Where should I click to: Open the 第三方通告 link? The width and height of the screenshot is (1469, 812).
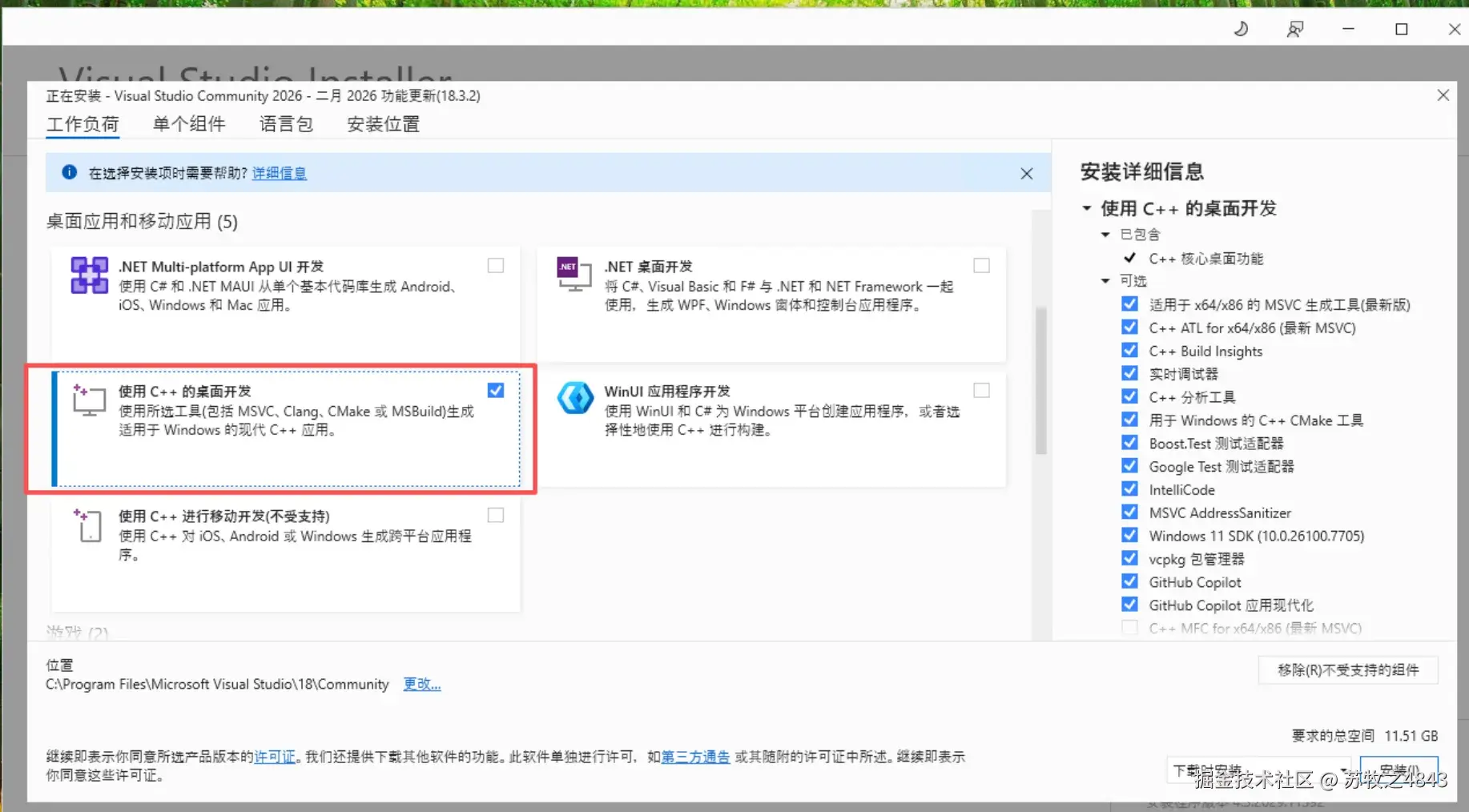[695, 757]
